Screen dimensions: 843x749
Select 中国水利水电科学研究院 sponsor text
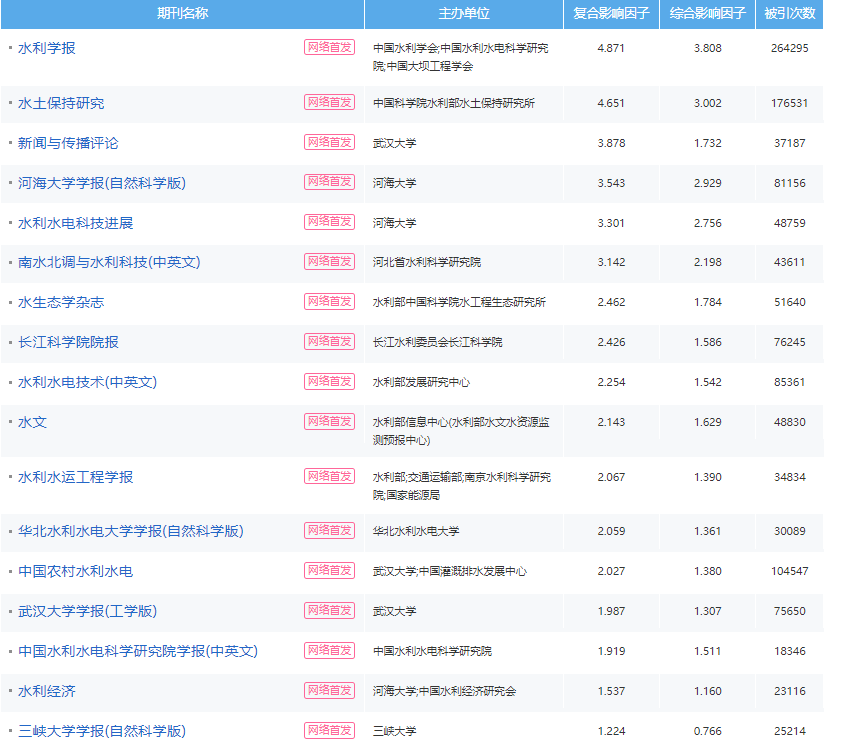pyautogui.click(x=432, y=651)
